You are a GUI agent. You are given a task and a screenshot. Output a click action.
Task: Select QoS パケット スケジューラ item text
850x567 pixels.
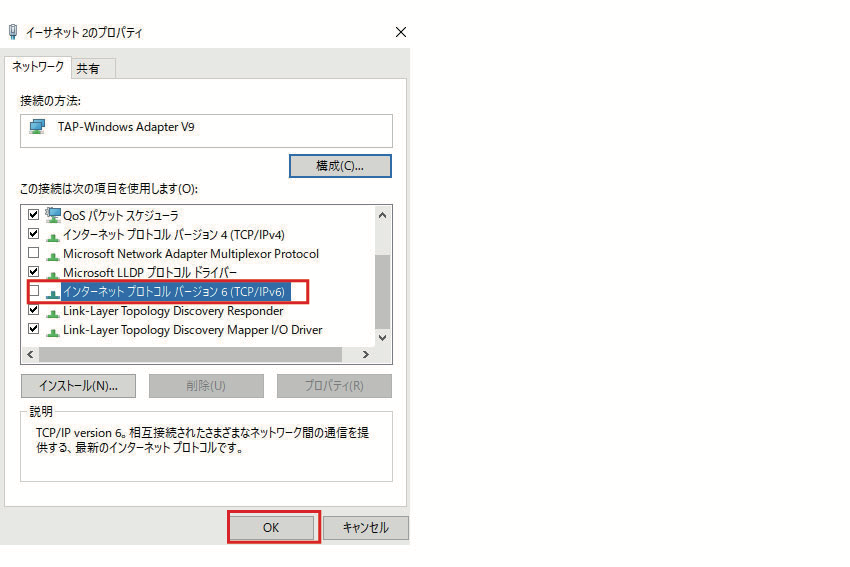120,216
